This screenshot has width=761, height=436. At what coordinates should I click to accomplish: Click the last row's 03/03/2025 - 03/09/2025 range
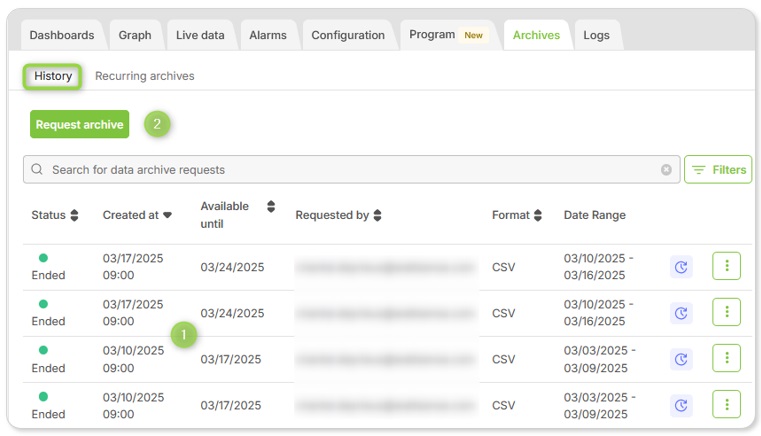(x=599, y=405)
